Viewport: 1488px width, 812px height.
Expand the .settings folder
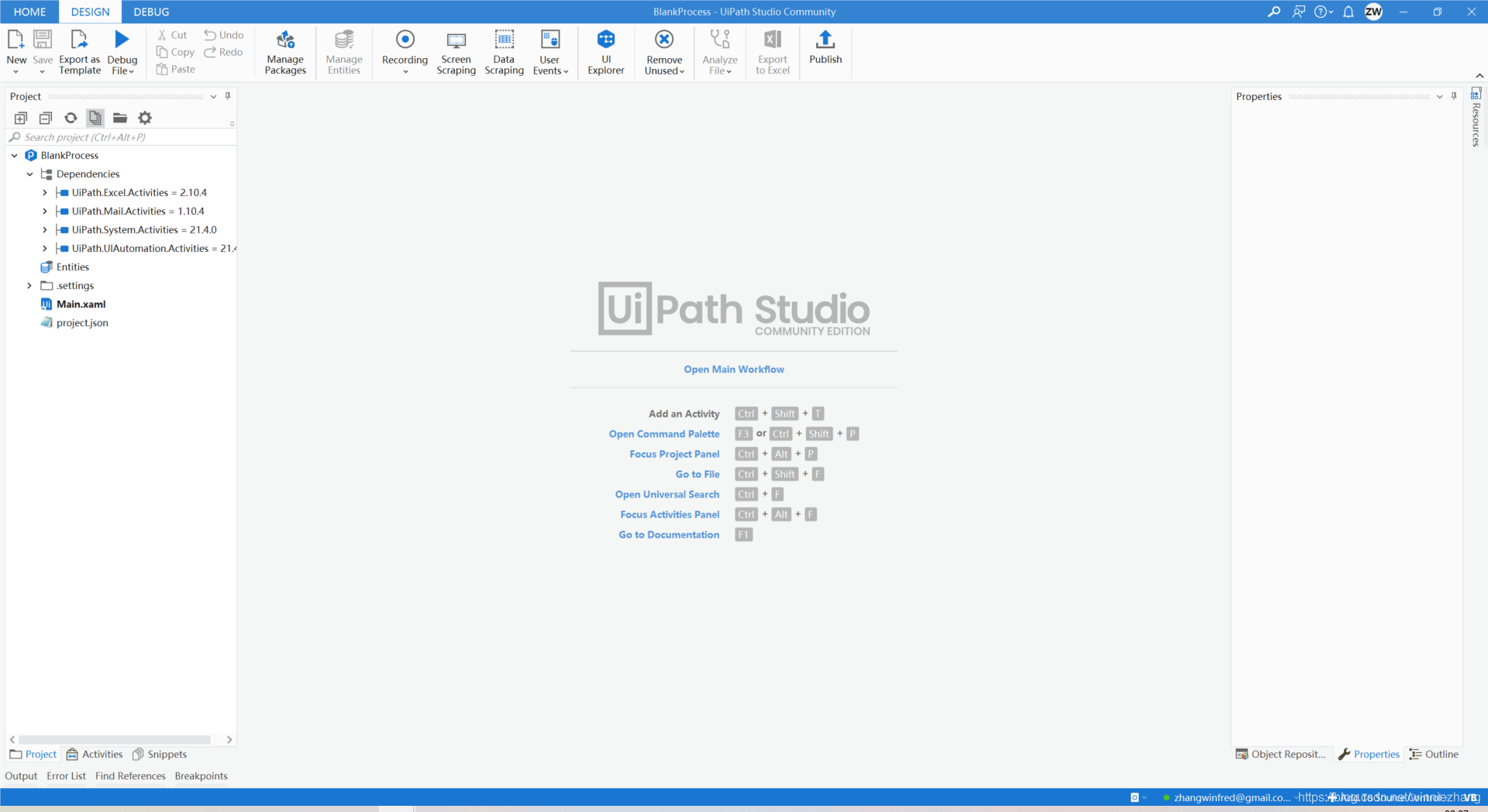tap(30, 286)
